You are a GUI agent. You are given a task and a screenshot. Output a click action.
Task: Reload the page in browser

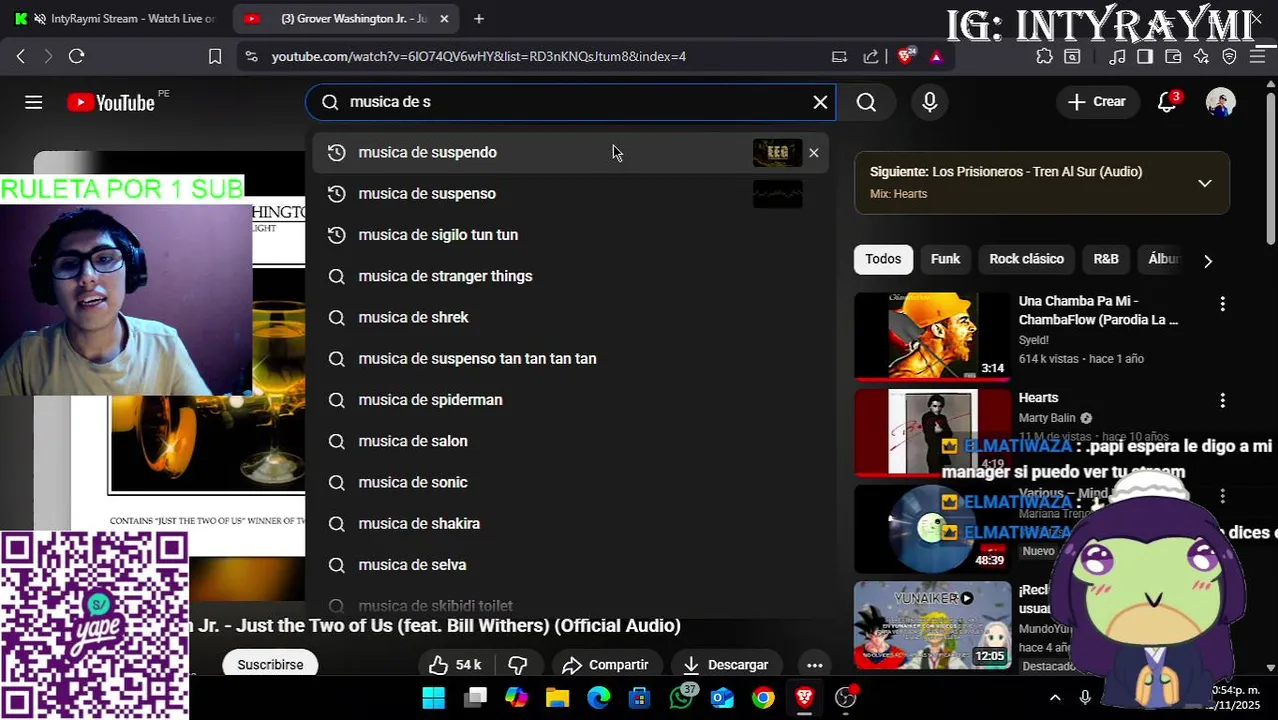coord(76,57)
